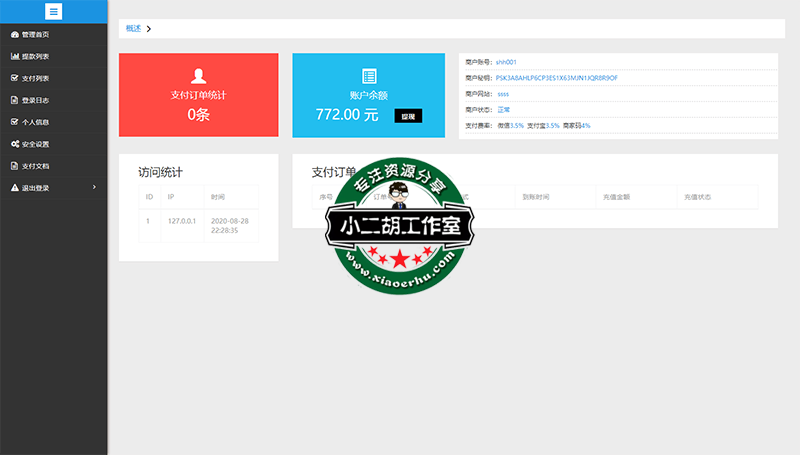Click the check icon beside 支付列表
The image size is (800, 455).
tap(14, 78)
